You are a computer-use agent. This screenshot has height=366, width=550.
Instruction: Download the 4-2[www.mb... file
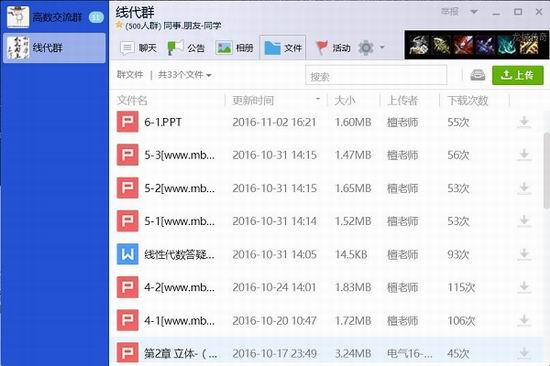[524, 287]
